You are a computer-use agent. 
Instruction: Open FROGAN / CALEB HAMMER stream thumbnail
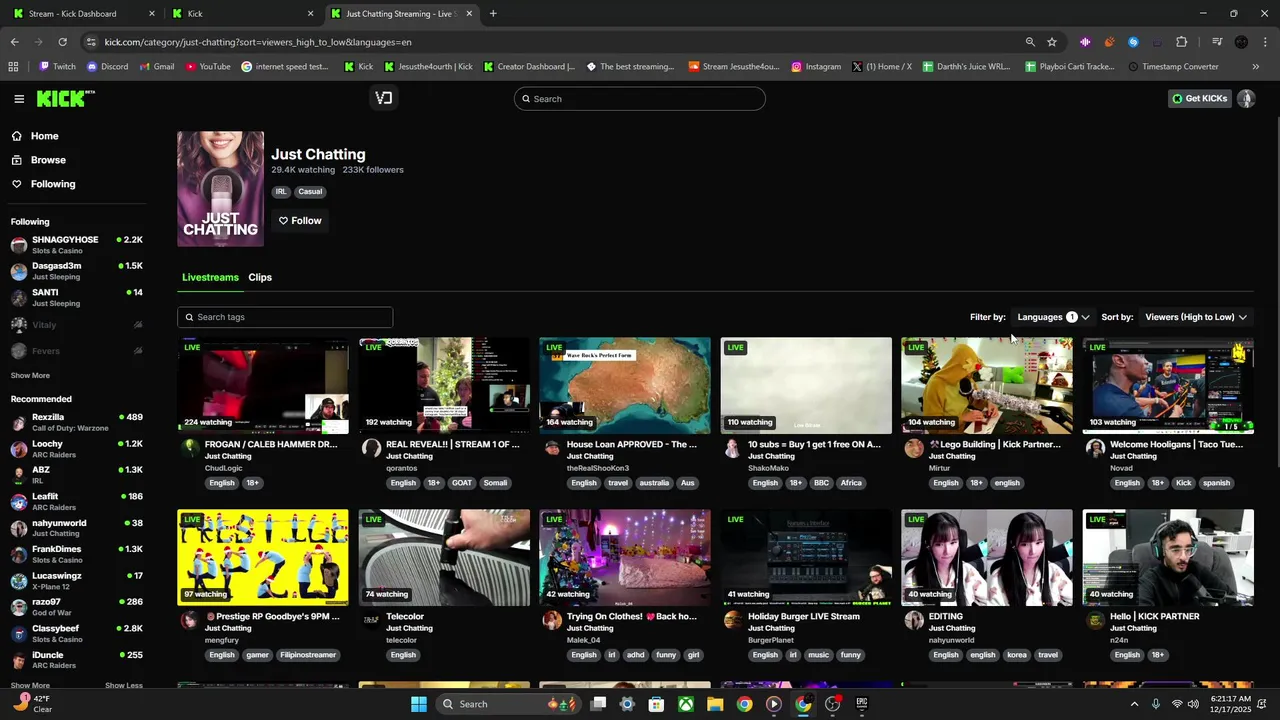263,385
